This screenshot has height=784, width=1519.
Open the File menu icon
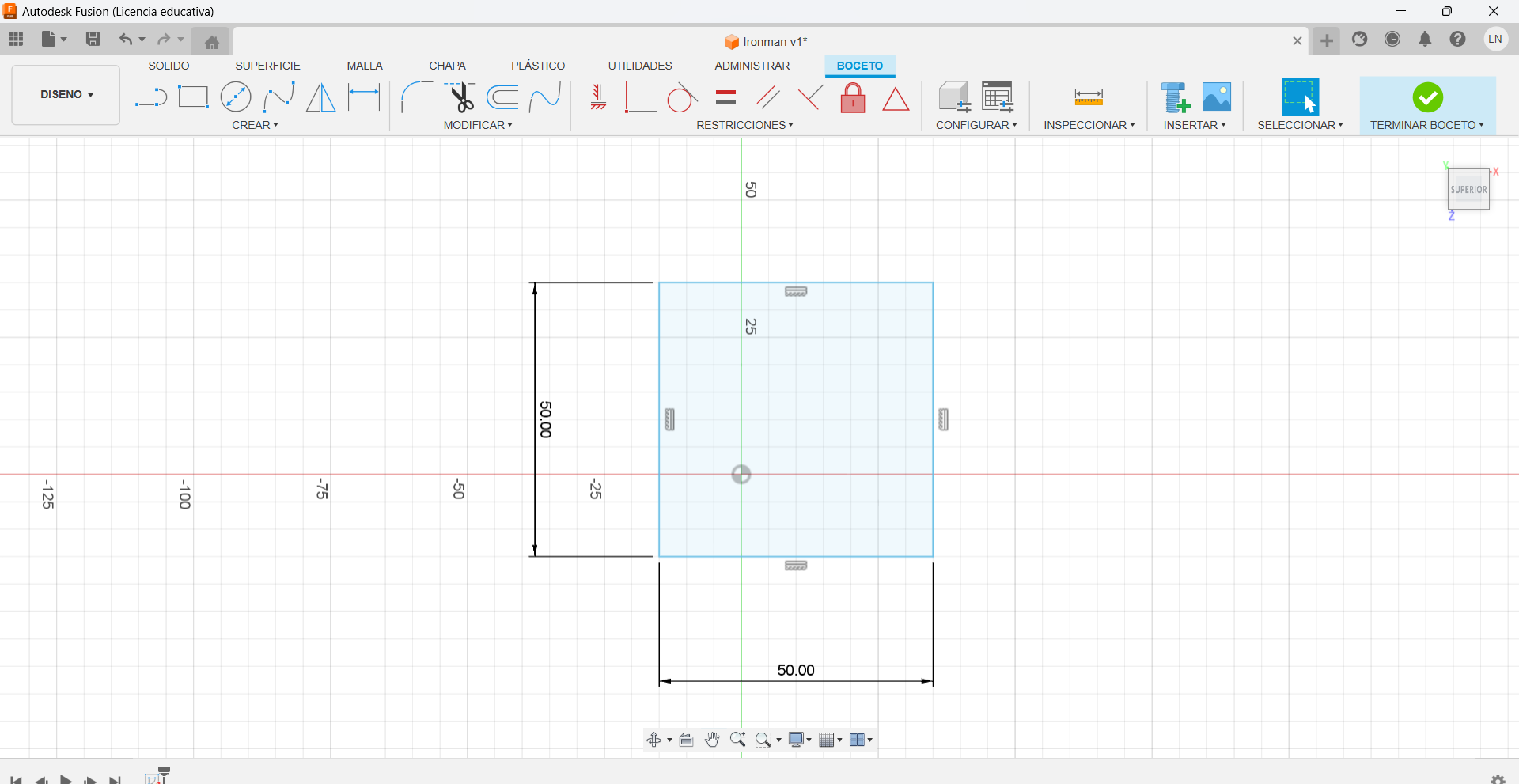54,39
